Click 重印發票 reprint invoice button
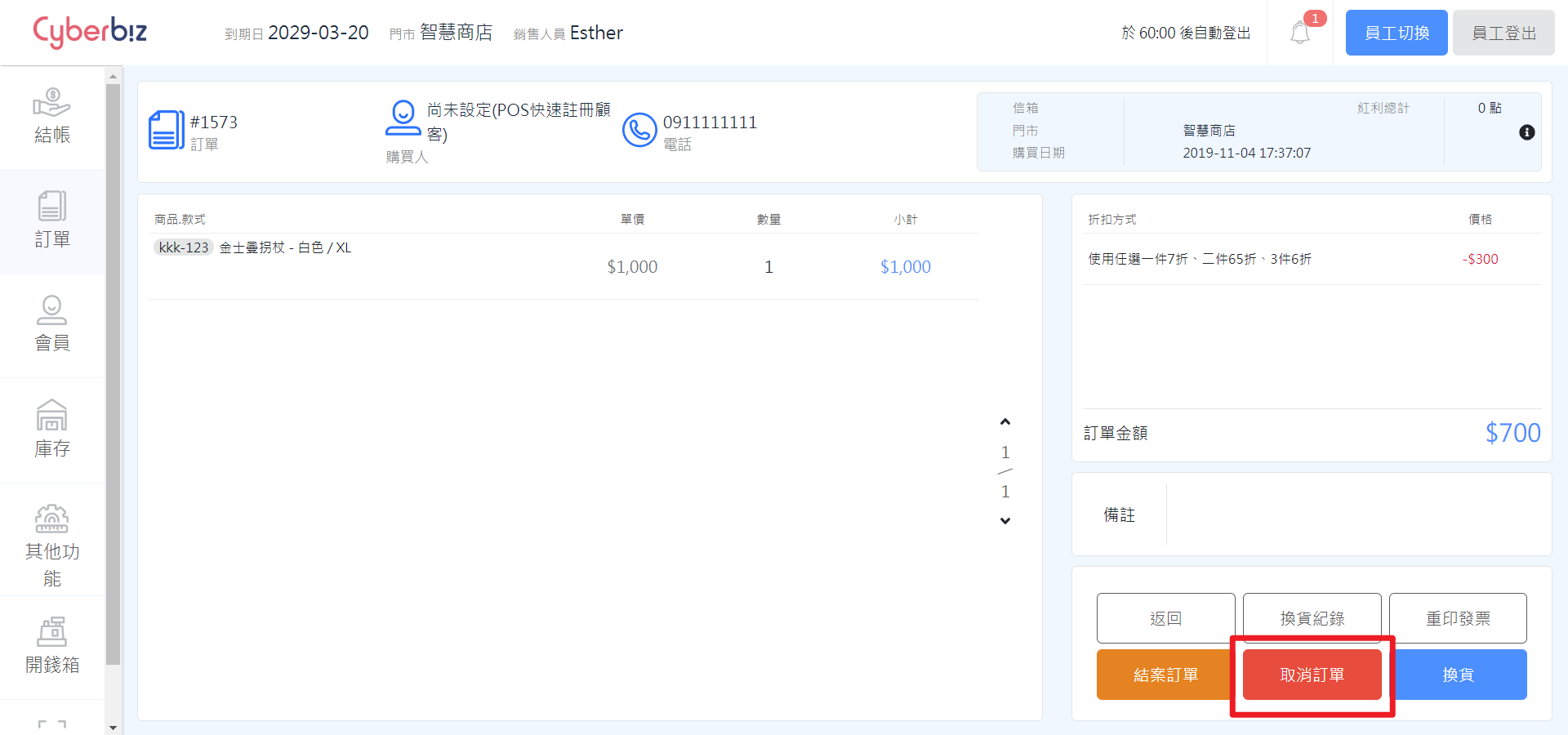Viewport: 1568px width, 735px height. click(1458, 618)
